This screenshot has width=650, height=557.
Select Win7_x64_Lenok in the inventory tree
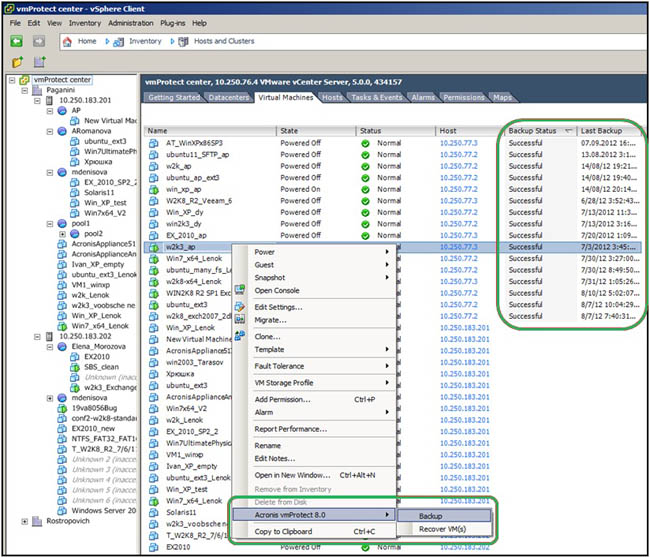100,326
